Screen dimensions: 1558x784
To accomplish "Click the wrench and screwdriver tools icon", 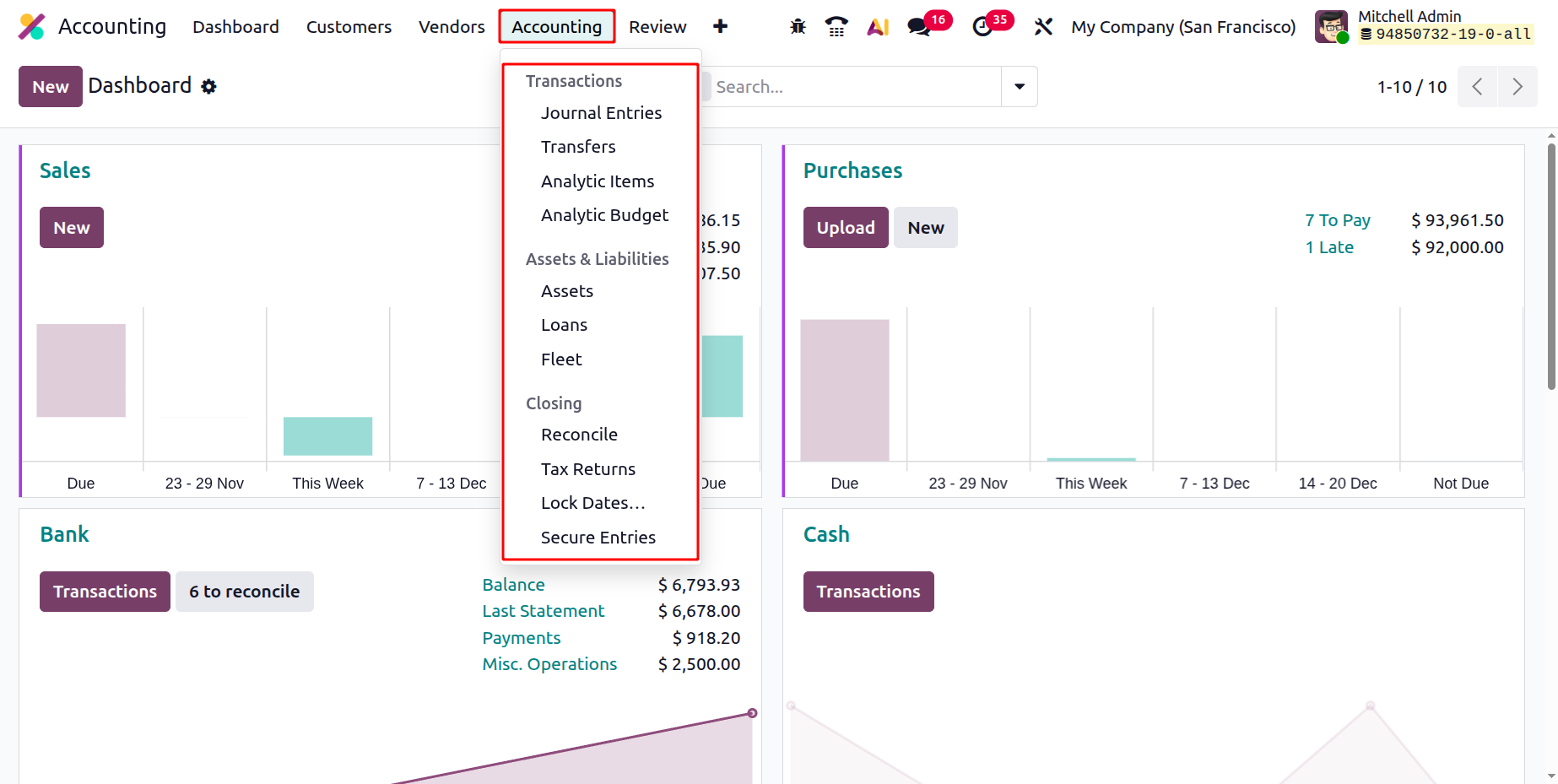I will 1043,27.
